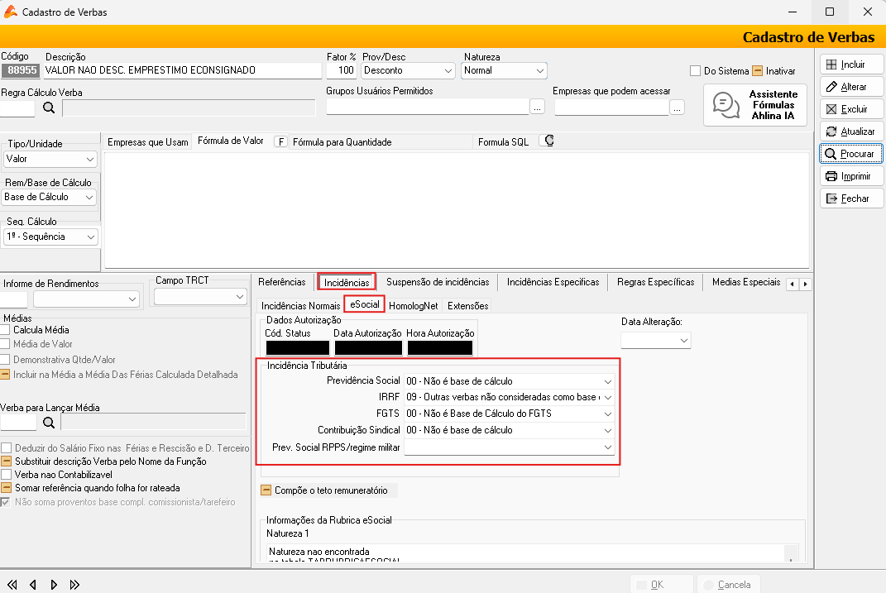886x593 pixels.
Task: Click the Atualizar button
Action: pyautogui.click(x=851, y=131)
